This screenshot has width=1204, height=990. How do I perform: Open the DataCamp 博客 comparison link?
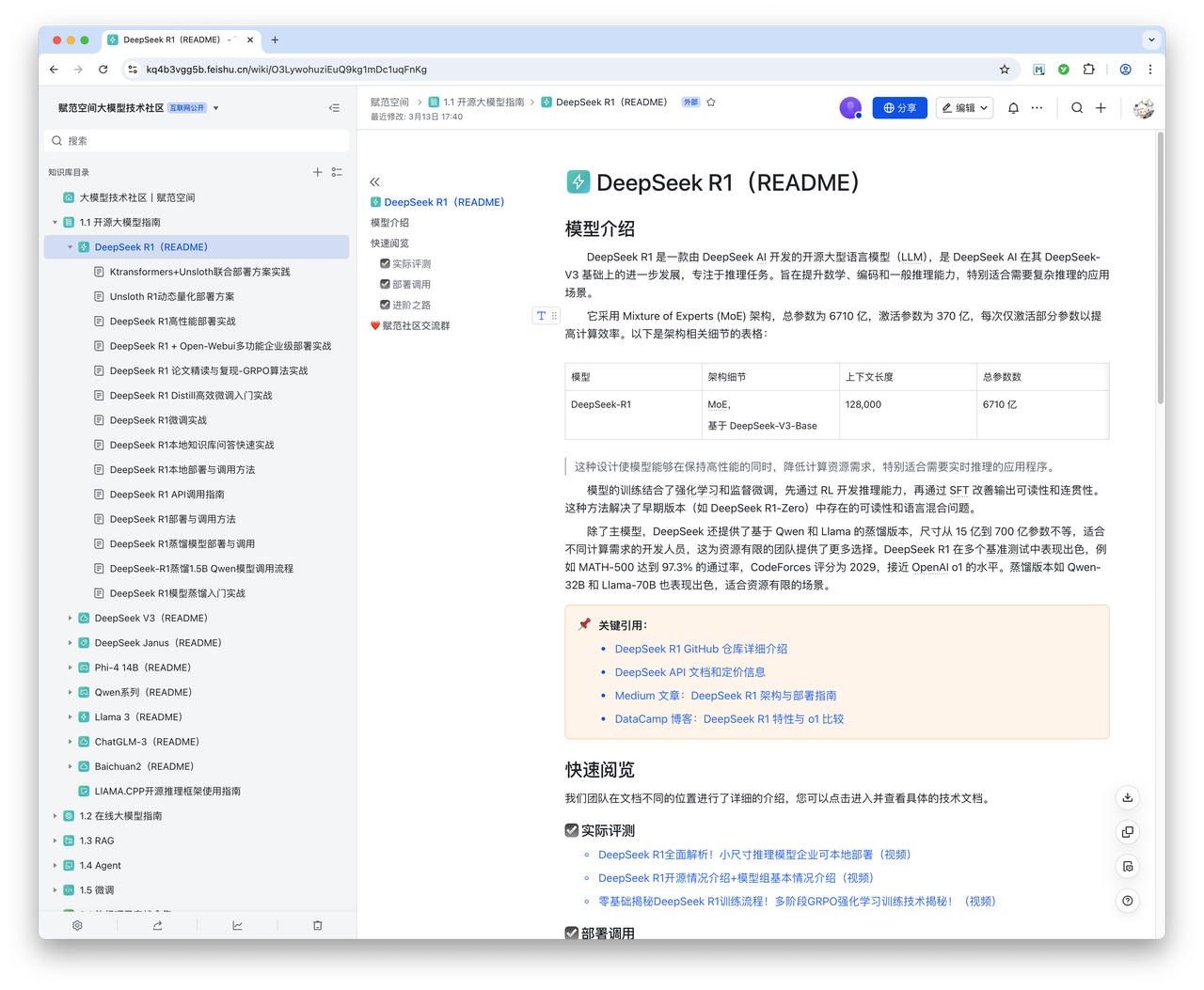click(x=729, y=719)
